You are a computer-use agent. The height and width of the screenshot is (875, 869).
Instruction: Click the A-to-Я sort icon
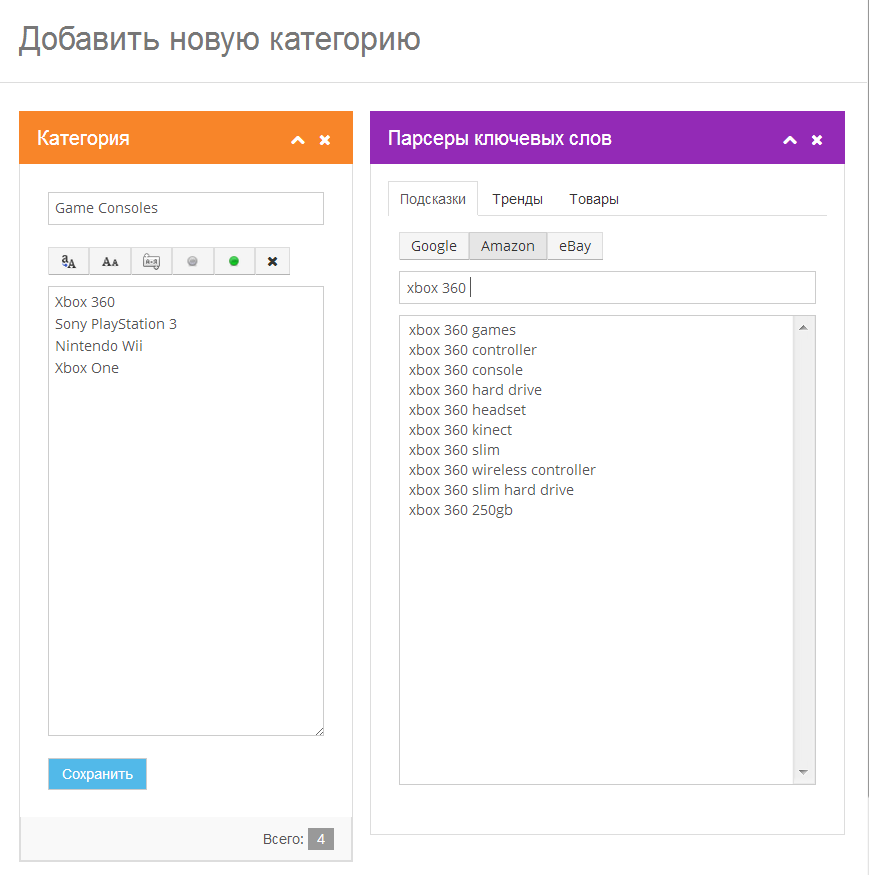[151, 261]
